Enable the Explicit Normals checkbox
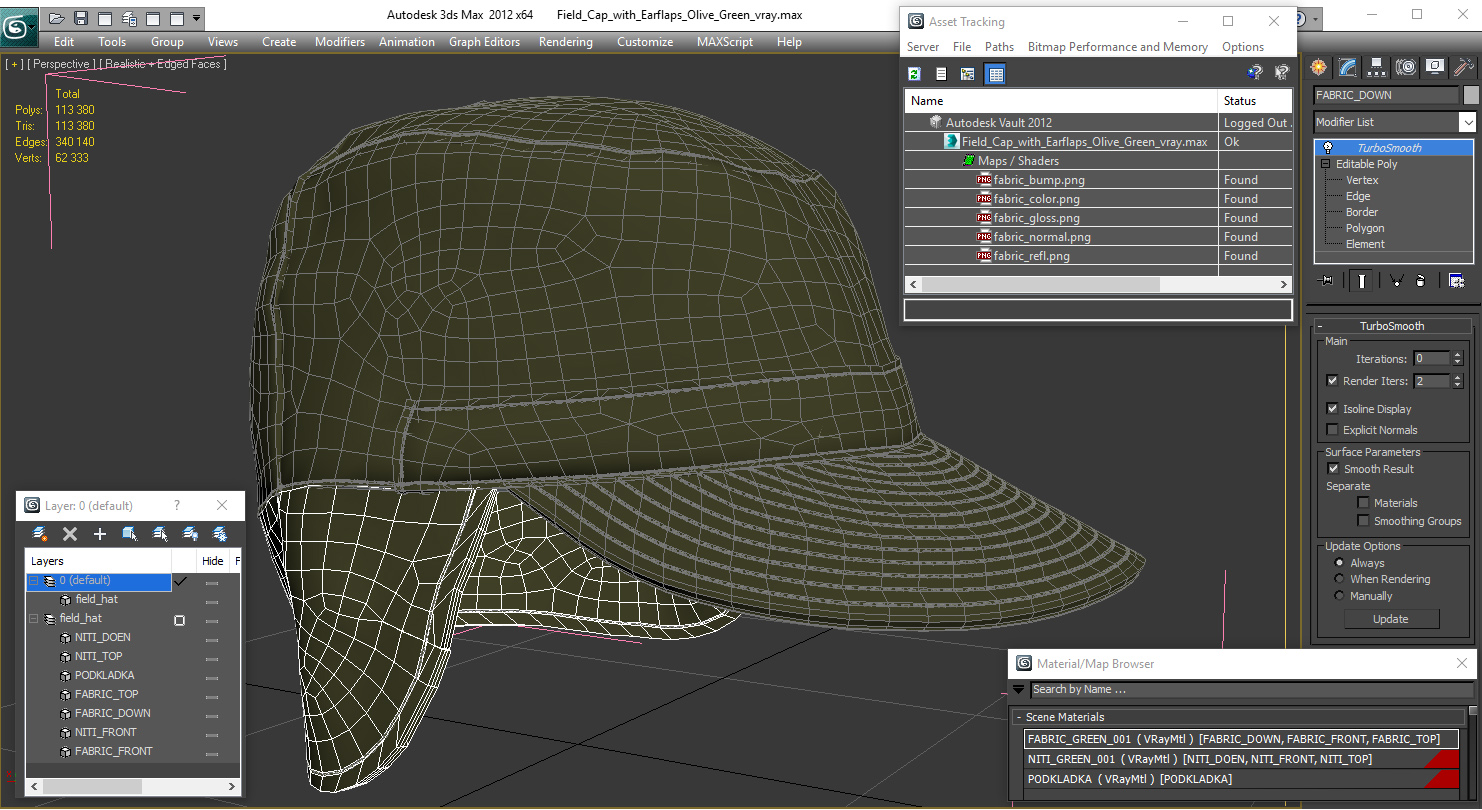 coord(1332,430)
